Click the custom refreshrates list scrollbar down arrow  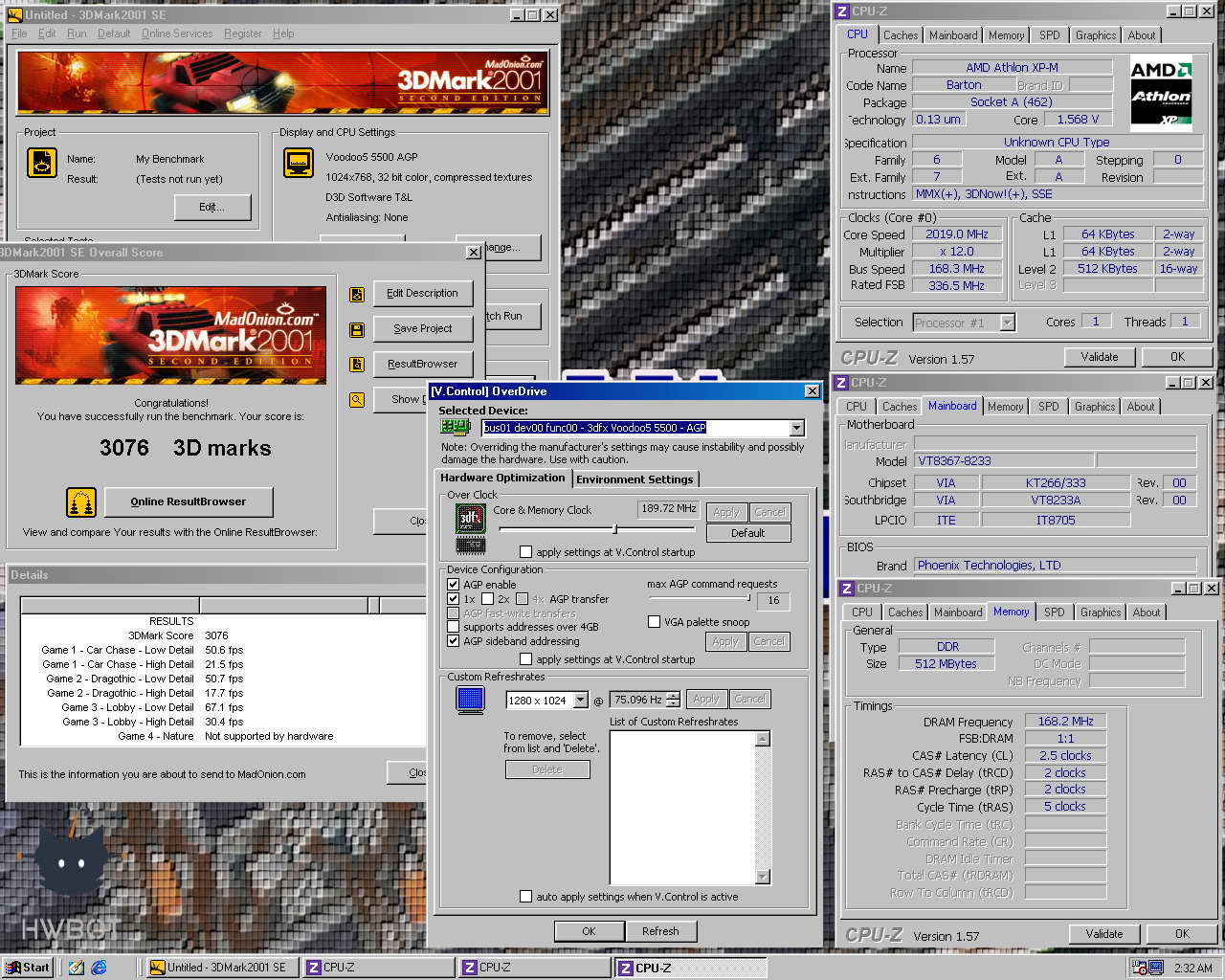point(763,877)
